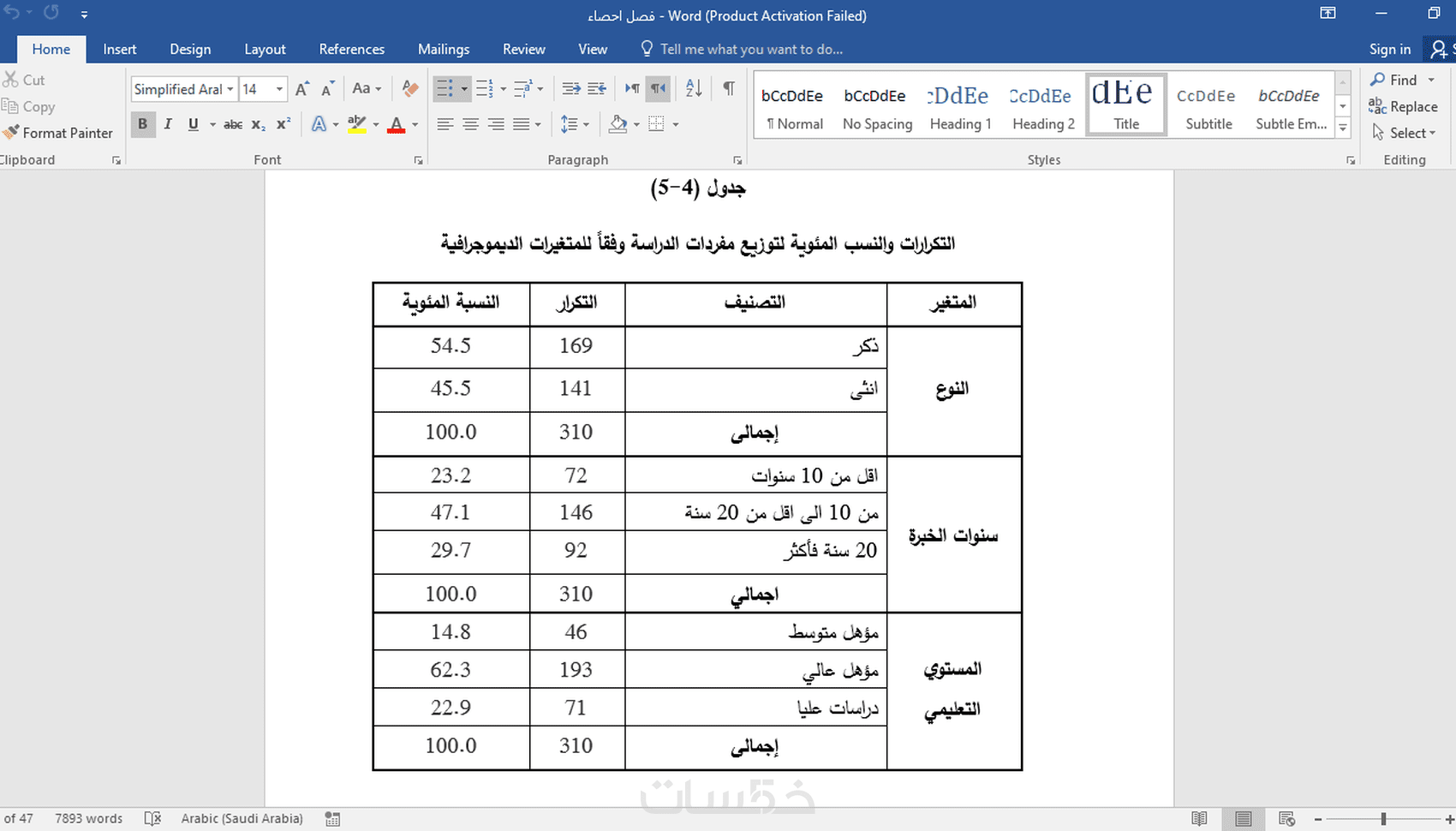Screen dimensions: 1456x831
Task: Toggle Show/Hide paragraph marks
Action: coord(729,88)
